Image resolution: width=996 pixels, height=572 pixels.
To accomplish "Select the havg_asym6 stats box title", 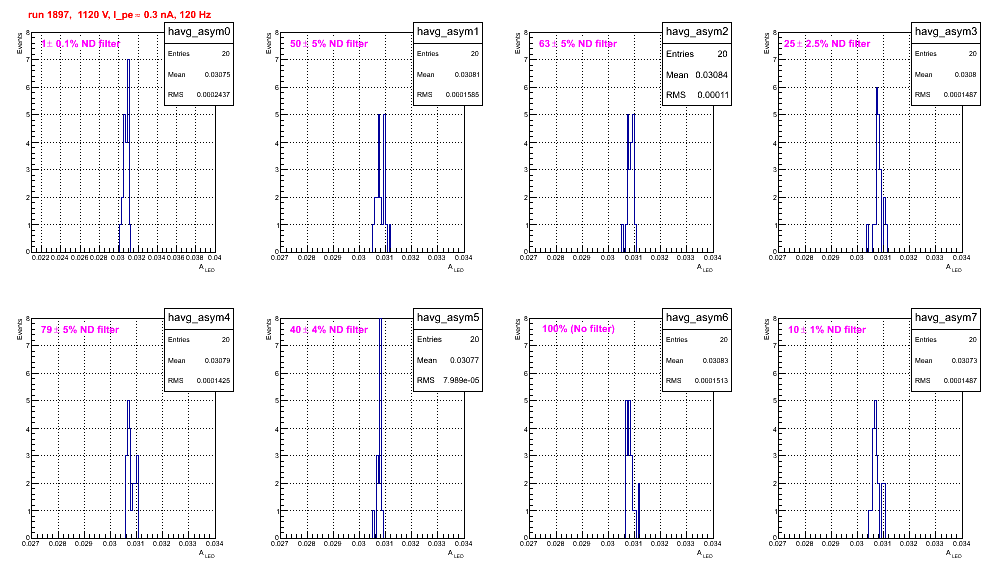I will coord(697,318).
